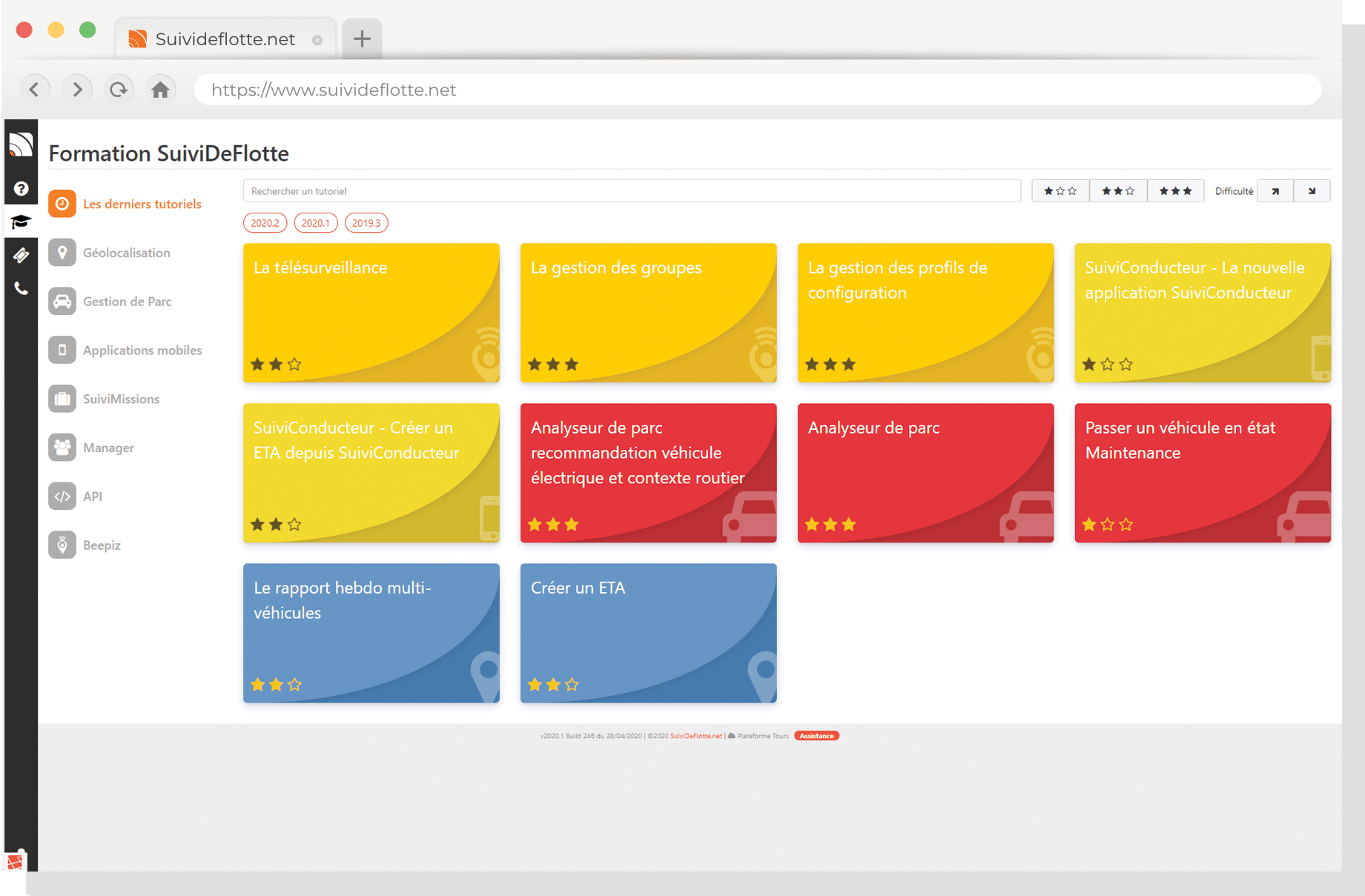This screenshot has width=1365, height=896.
Task: Select the 2020.2 version tag
Action: click(x=265, y=223)
